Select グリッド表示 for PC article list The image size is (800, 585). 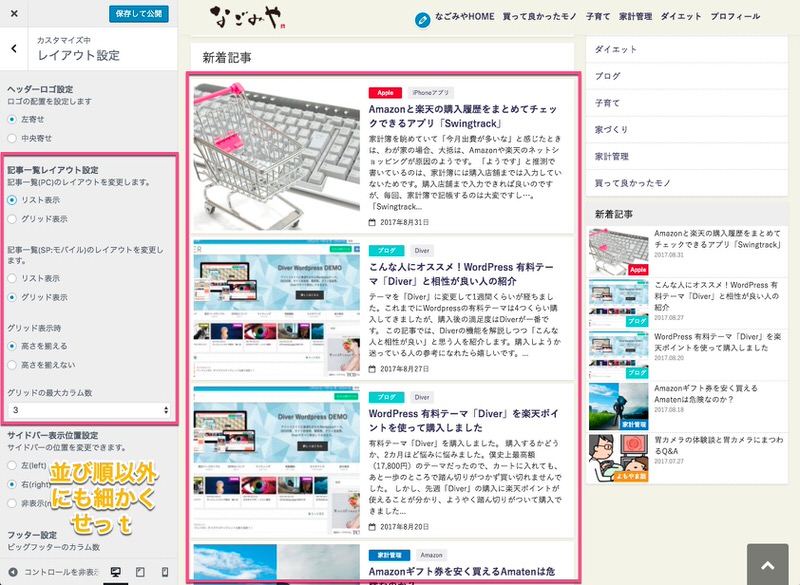pyautogui.click(x=12, y=217)
